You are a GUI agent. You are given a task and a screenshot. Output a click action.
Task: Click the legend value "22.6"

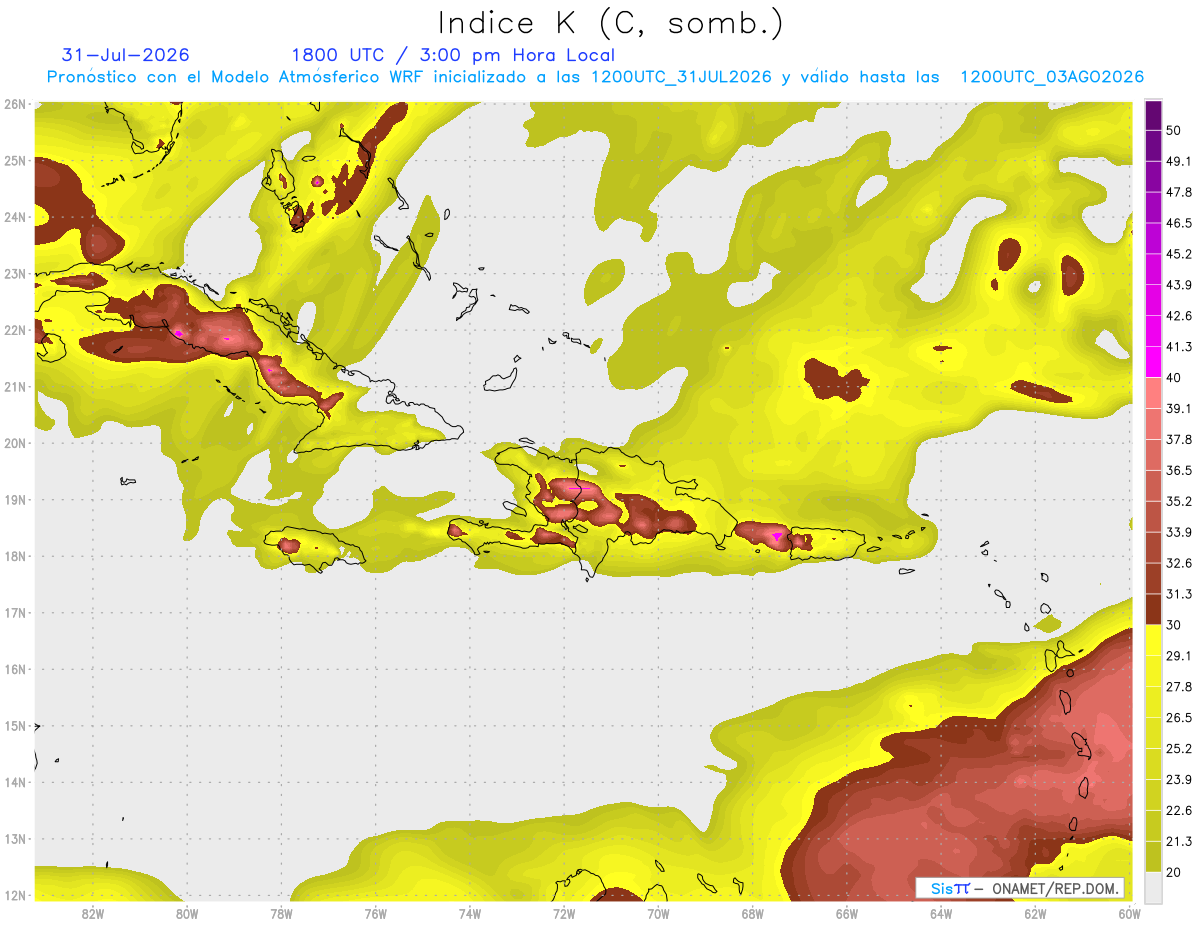point(1179,810)
